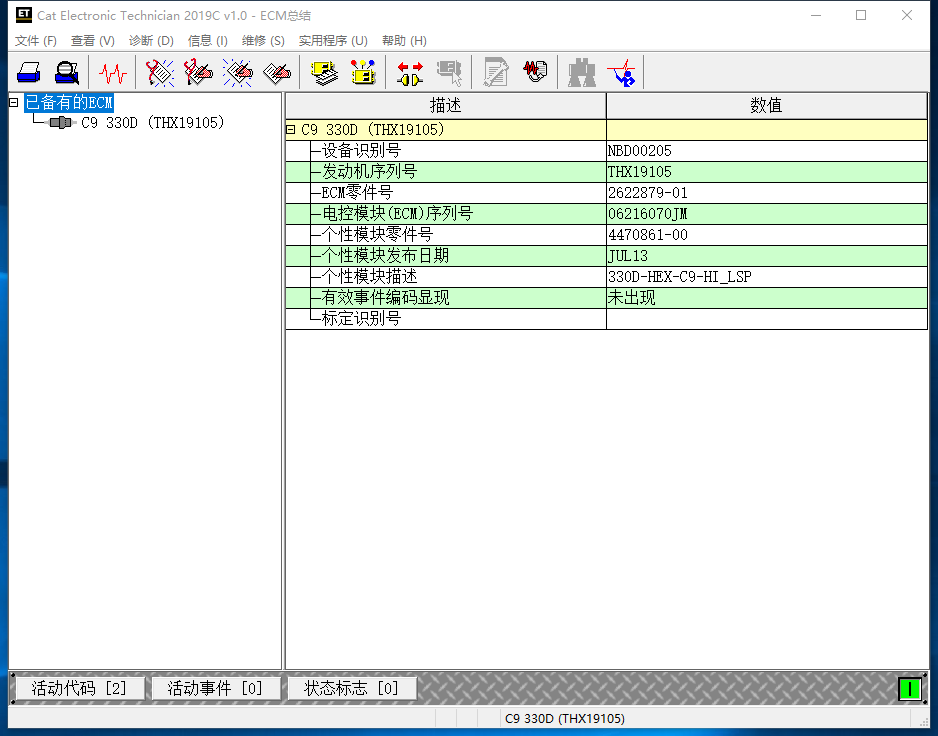Click the value 06216070JM

[x=648, y=214]
